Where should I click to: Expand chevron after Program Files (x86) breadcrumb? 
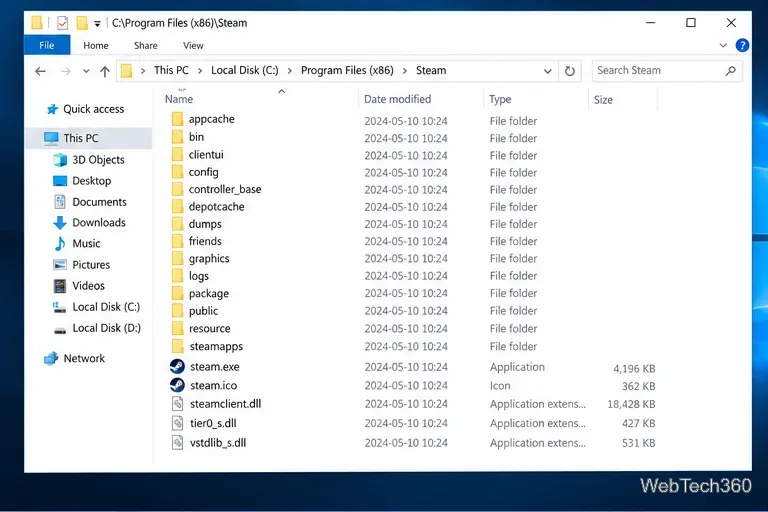coord(405,71)
